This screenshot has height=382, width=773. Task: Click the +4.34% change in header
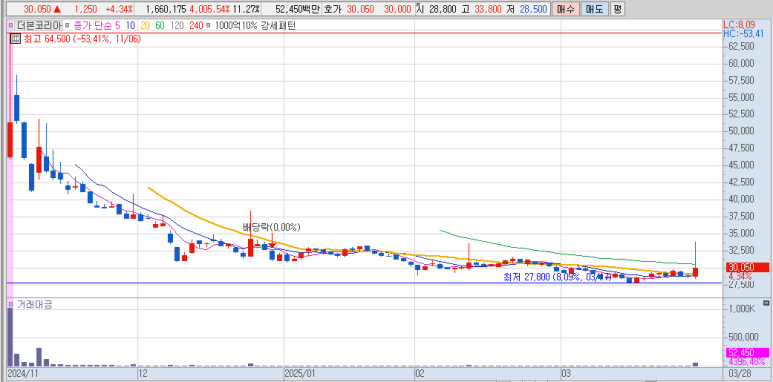119,9
